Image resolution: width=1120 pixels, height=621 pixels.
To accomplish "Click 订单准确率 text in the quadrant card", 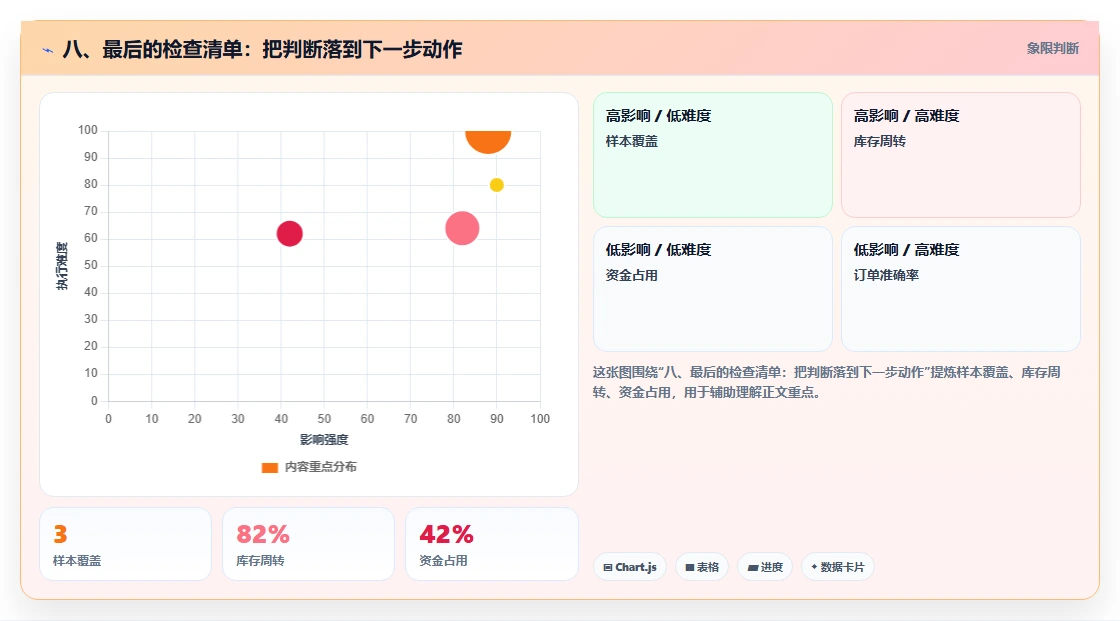I will (886, 275).
